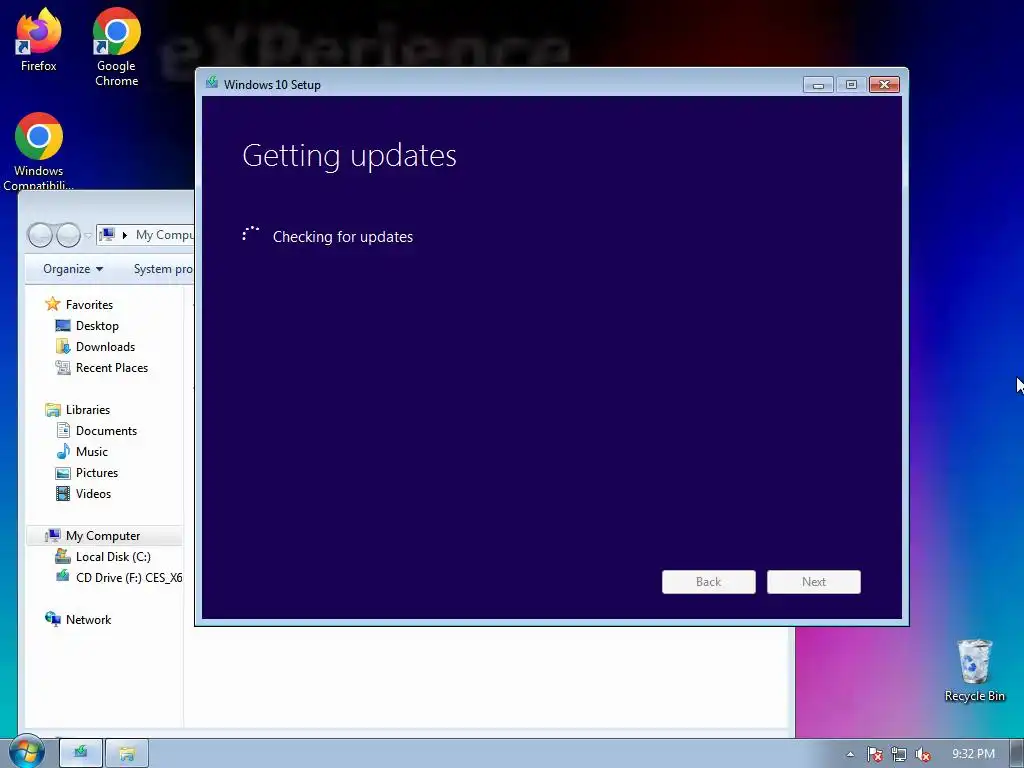Close the Windows 10 Setup window
This screenshot has width=1024, height=768.
point(884,85)
